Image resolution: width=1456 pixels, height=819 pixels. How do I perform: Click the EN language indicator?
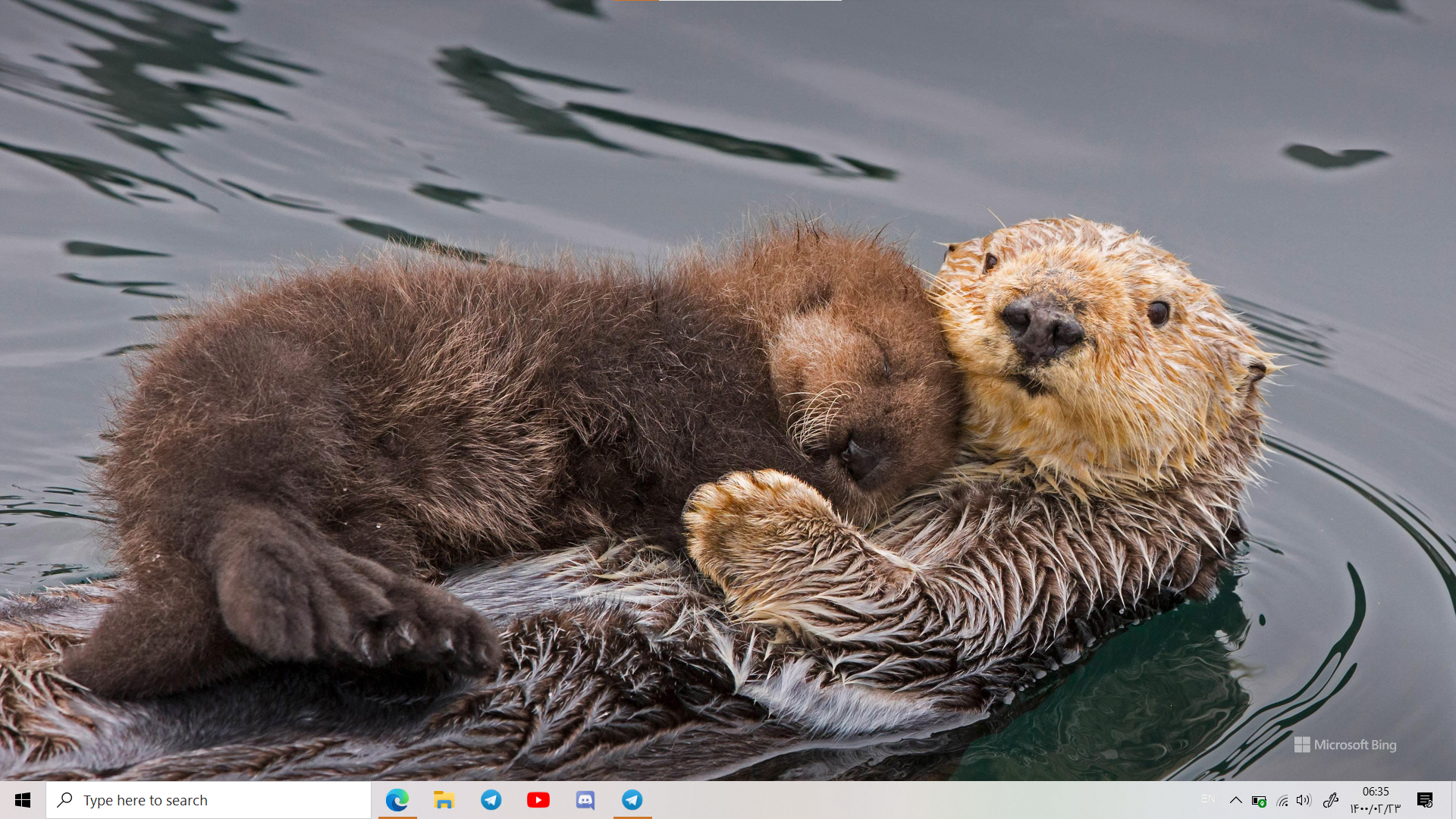click(x=1208, y=799)
